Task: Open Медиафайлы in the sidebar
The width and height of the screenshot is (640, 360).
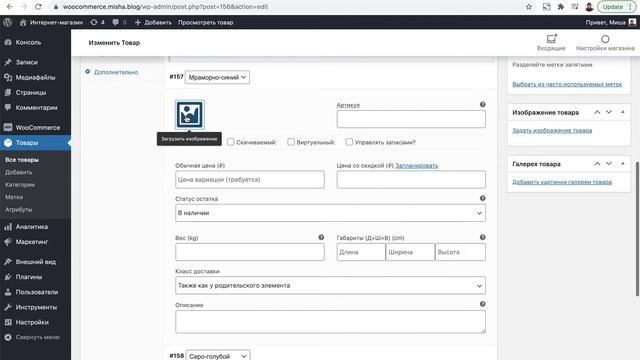Action: point(36,77)
